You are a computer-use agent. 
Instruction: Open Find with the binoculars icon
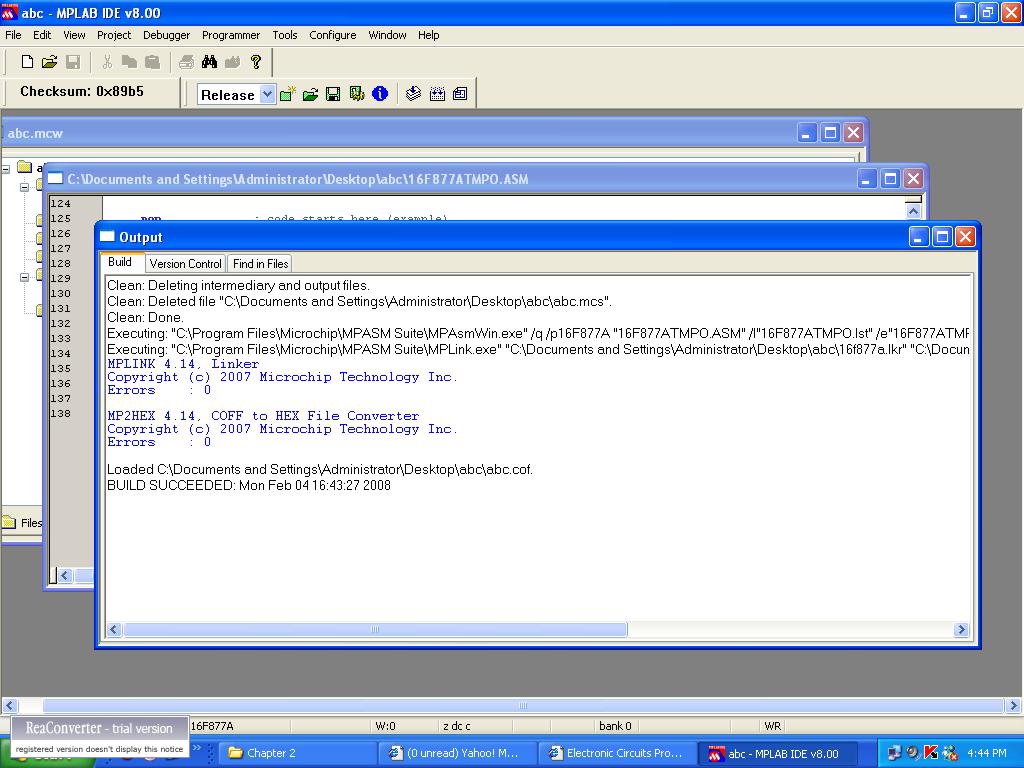[x=209, y=62]
